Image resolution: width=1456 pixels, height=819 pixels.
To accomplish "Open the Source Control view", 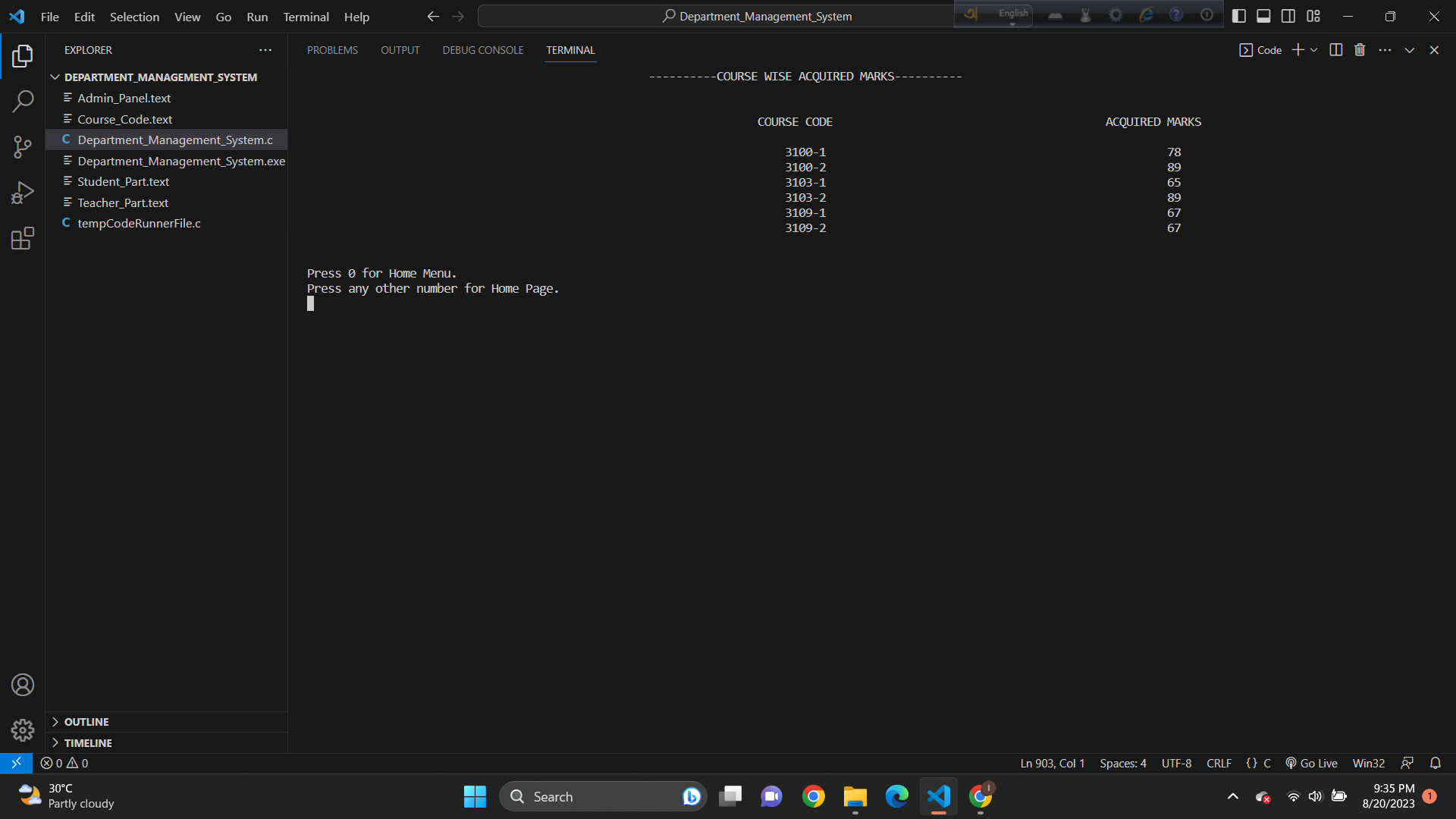I will (23, 147).
